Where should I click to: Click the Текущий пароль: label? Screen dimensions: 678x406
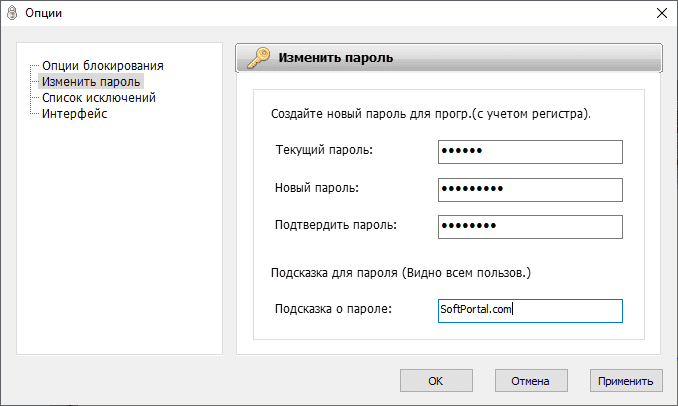coord(323,150)
